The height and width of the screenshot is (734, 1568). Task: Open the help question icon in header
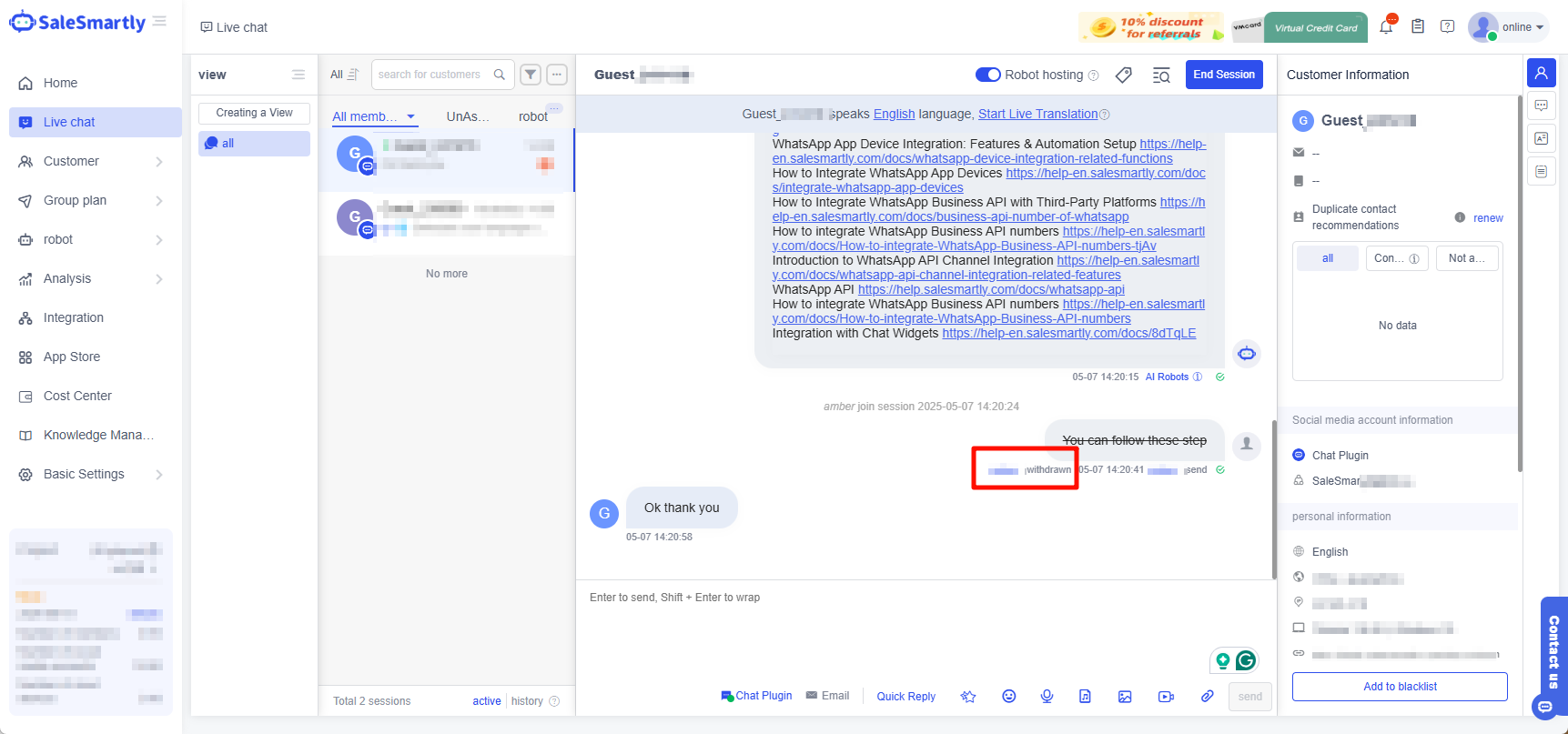1448,26
